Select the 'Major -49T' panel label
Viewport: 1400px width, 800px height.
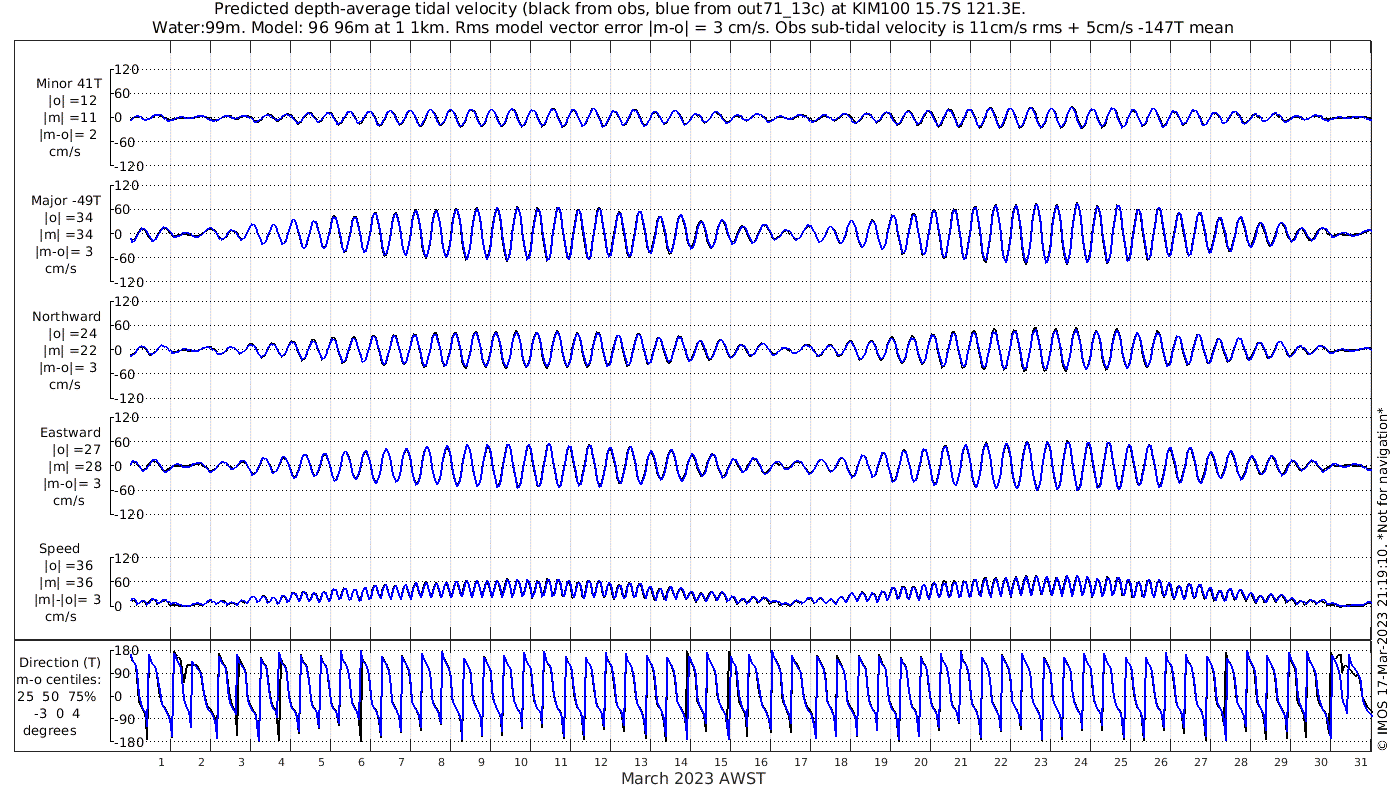[66, 200]
